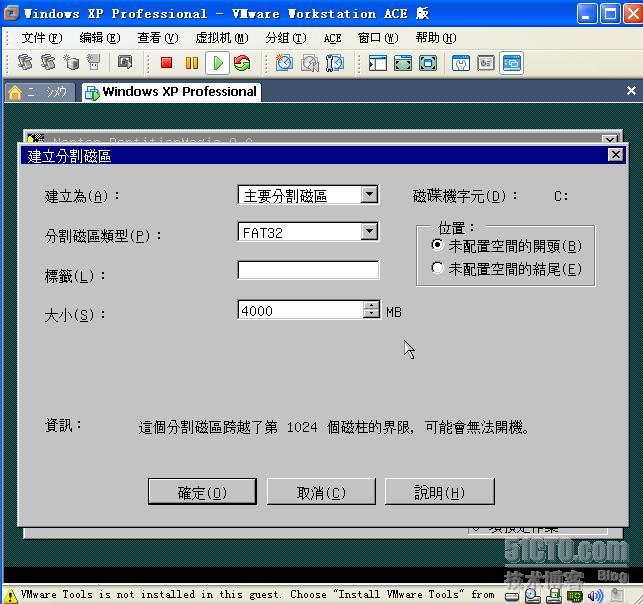Open the 分组(T) menu
This screenshot has height=604, width=643.
tap(286, 38)
